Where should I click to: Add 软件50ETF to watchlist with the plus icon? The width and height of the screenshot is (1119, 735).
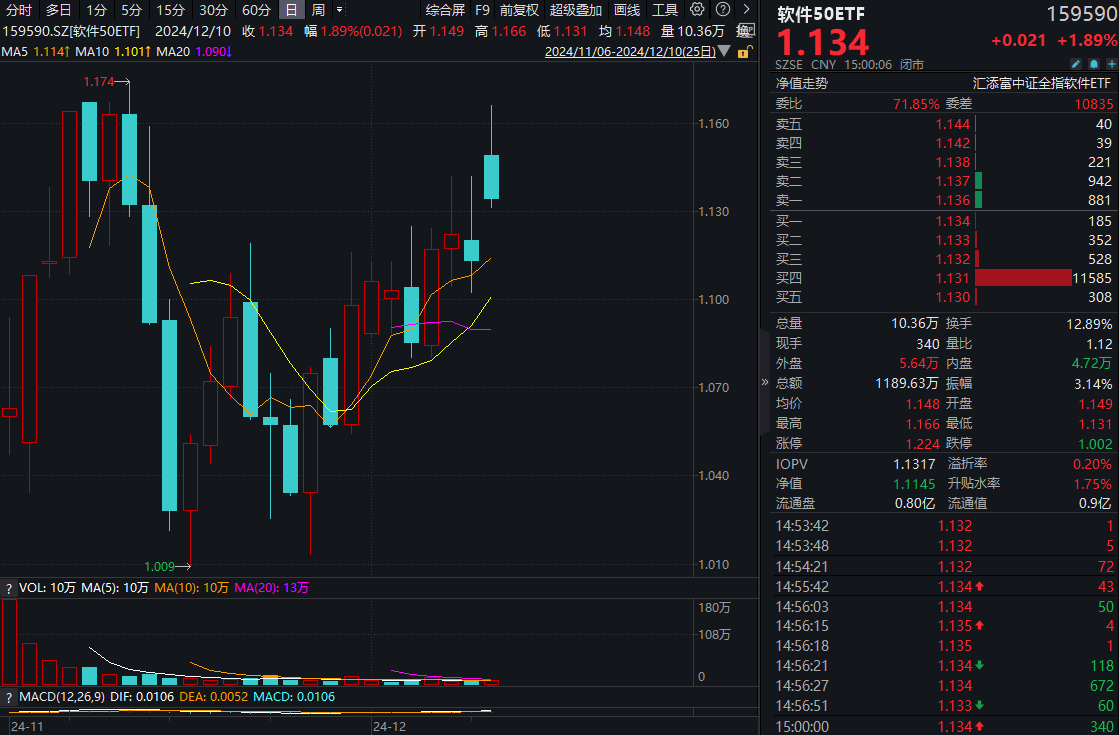(1110, 63)
